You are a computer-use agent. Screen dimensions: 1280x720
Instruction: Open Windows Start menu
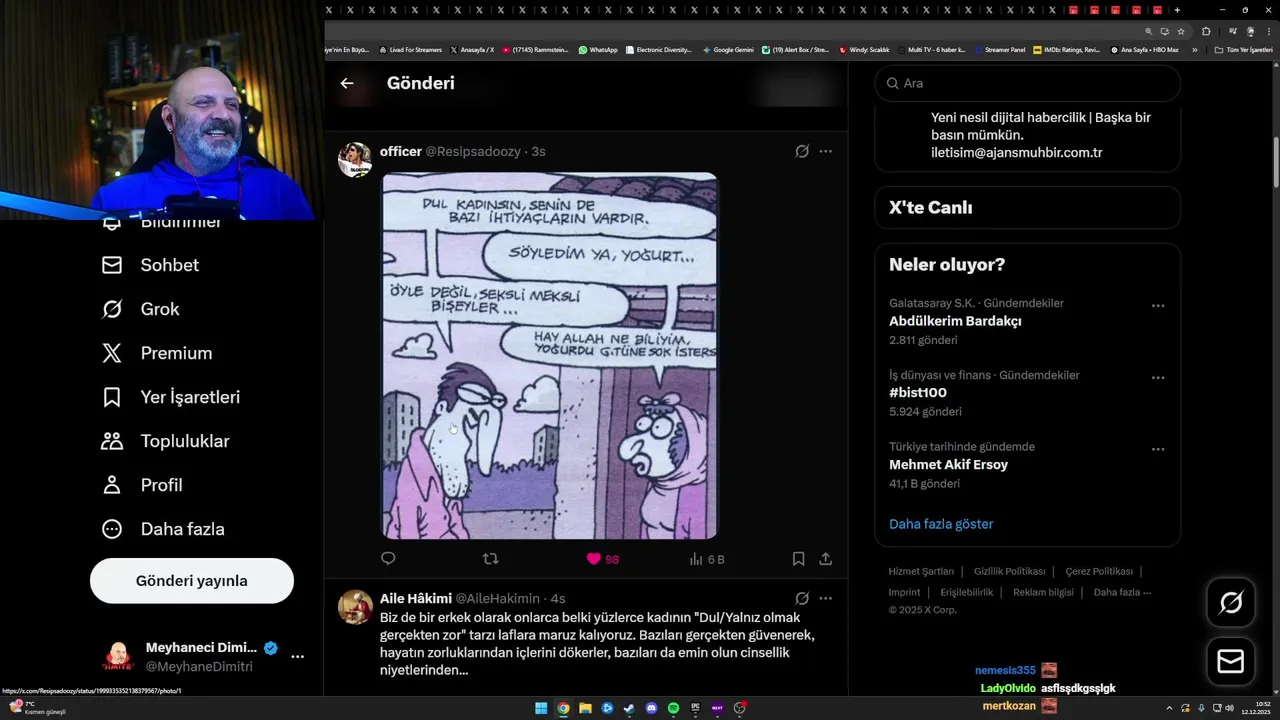tap(541, 708)
